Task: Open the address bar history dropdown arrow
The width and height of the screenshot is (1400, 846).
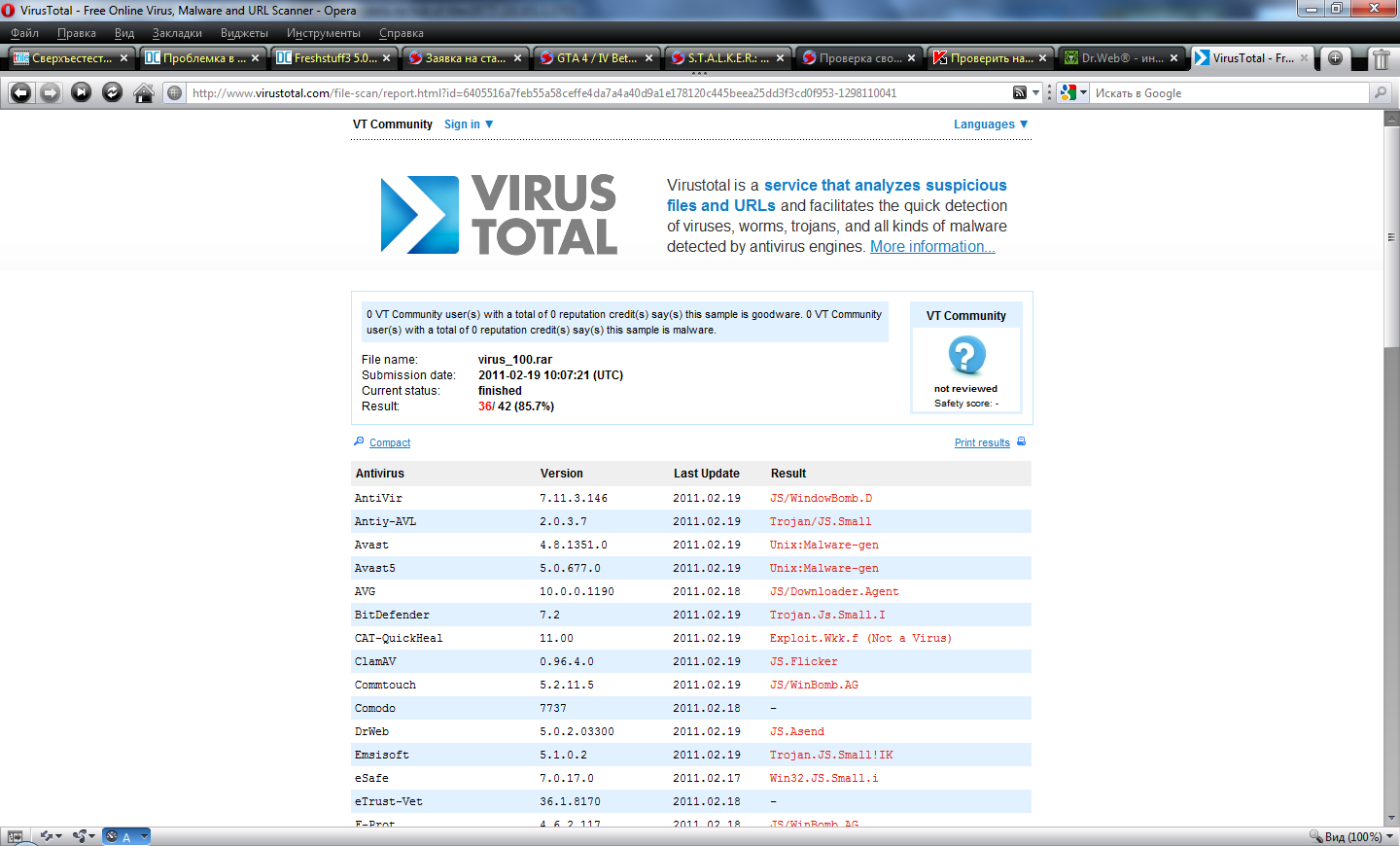Action: tap(1035, 93)
